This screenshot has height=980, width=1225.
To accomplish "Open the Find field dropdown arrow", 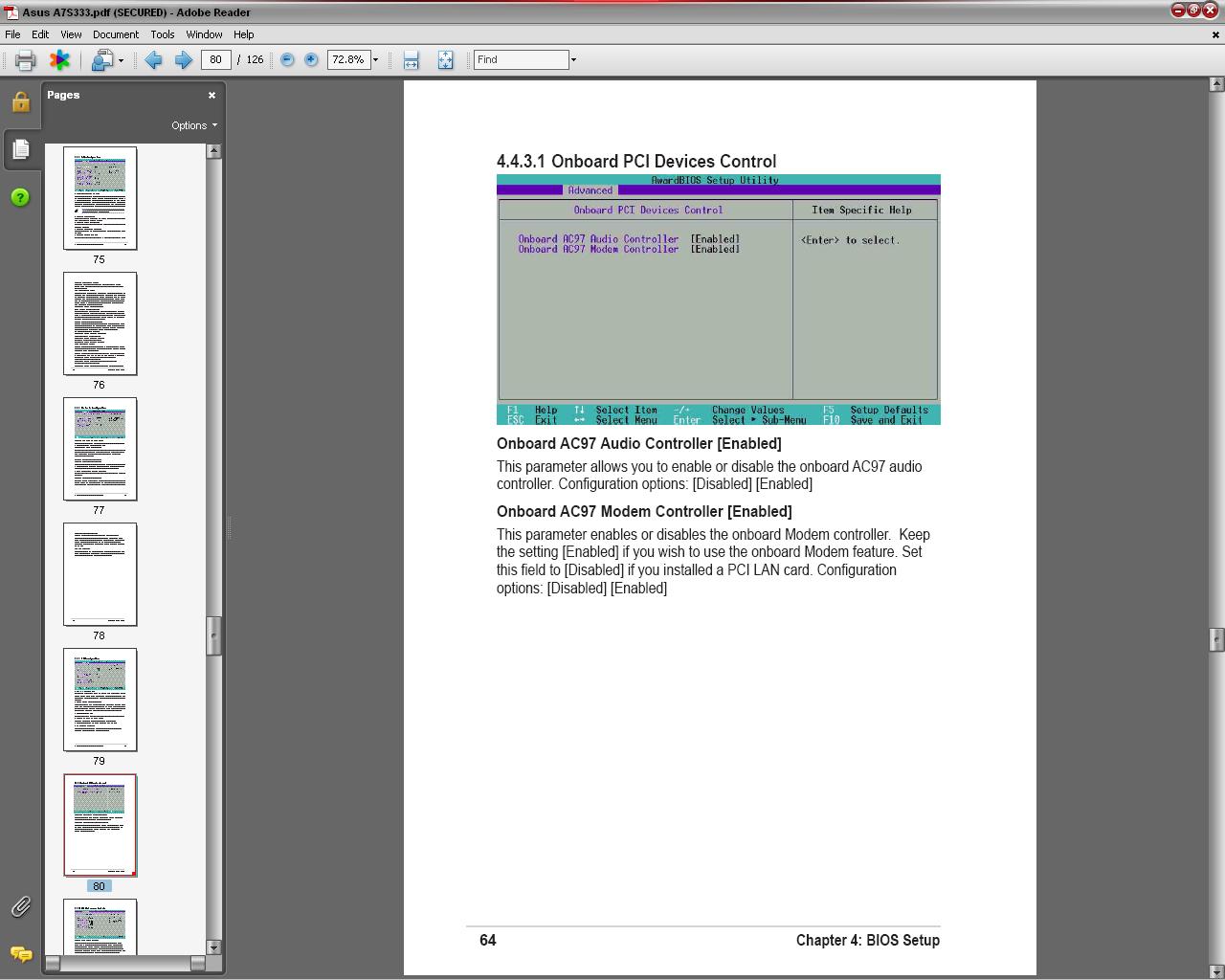I will [572, 59].
